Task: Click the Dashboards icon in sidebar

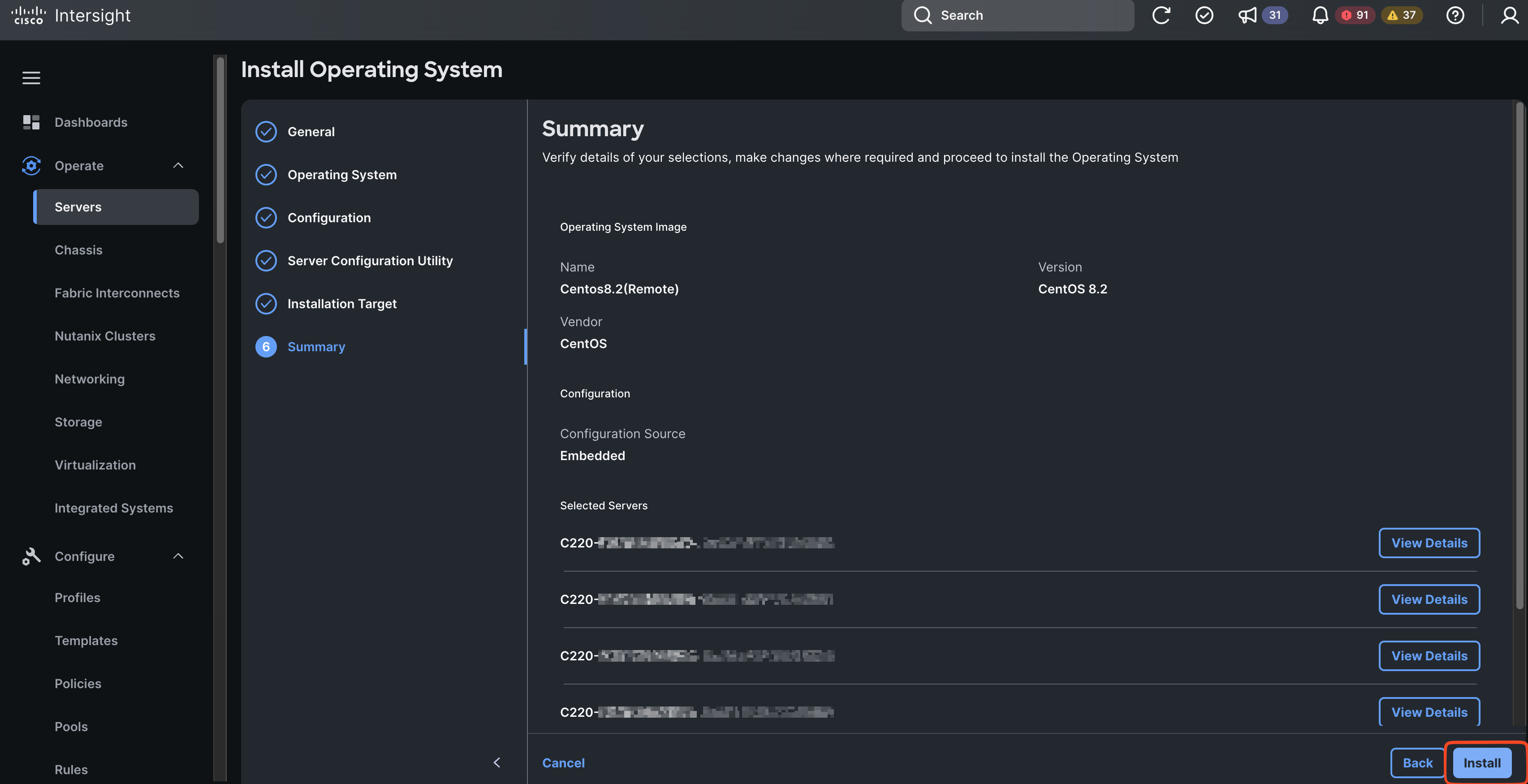Action: click(31, 122)
